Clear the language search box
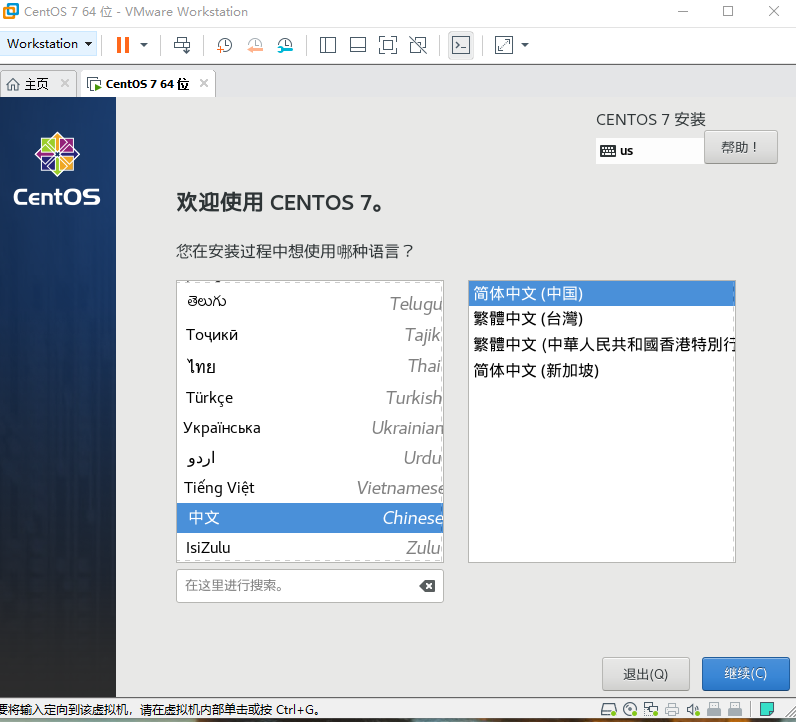This screenshot has width=796, height=722. (427, 586)
